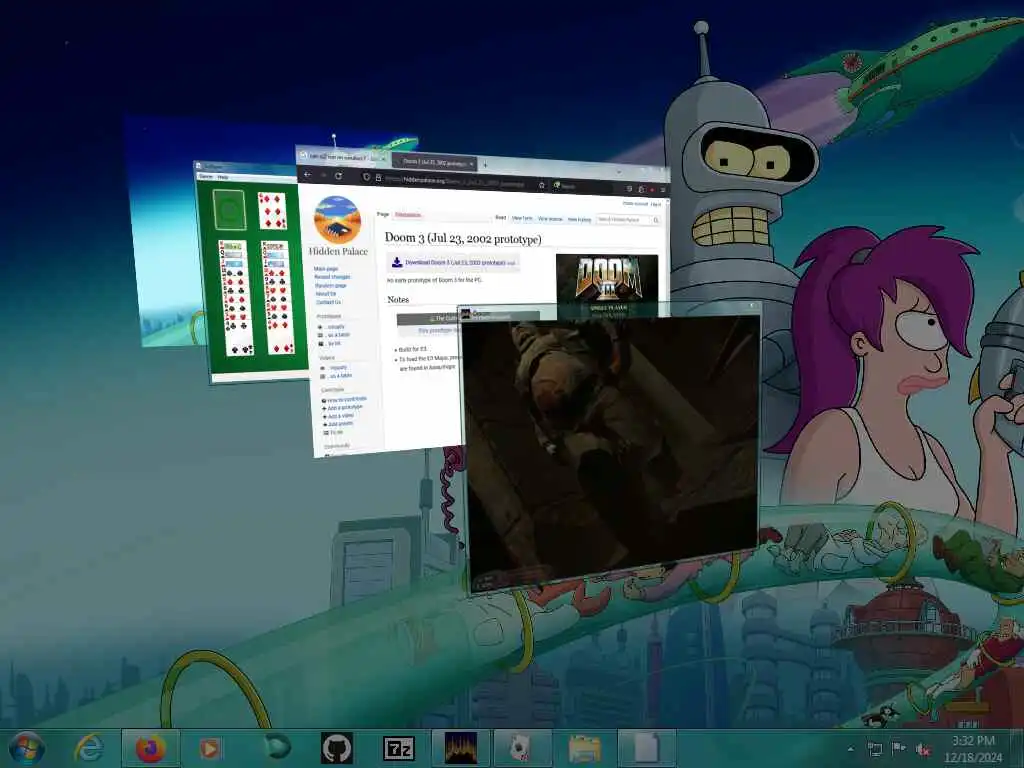Open the Random page sidebar link
Image resolution: width=1024 pixels, height=768 pixels.
[x=331, y=285]
